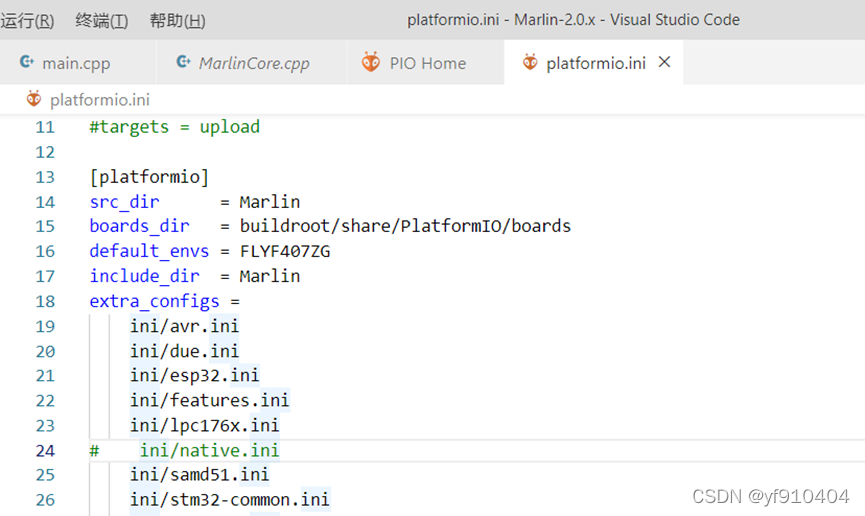Click the '#' comment marker on line 24
865x516 pixels.
(94, 451)
